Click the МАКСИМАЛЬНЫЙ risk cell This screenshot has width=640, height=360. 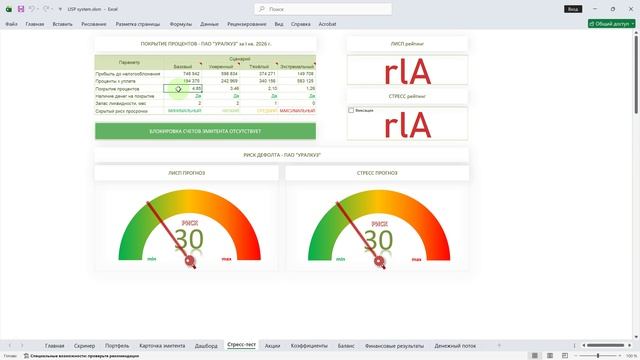coord(297,111)
